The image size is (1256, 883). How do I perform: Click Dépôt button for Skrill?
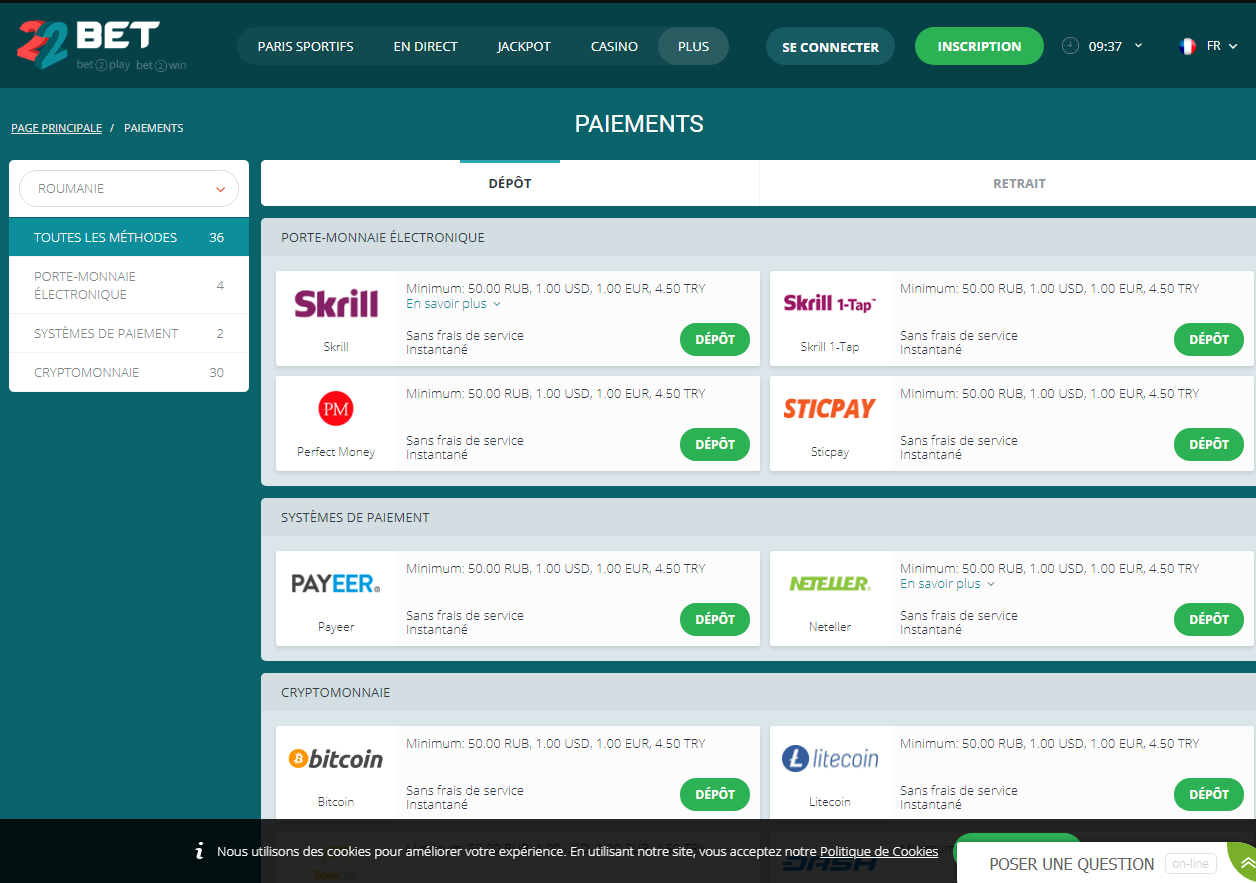tap(715, 339)
